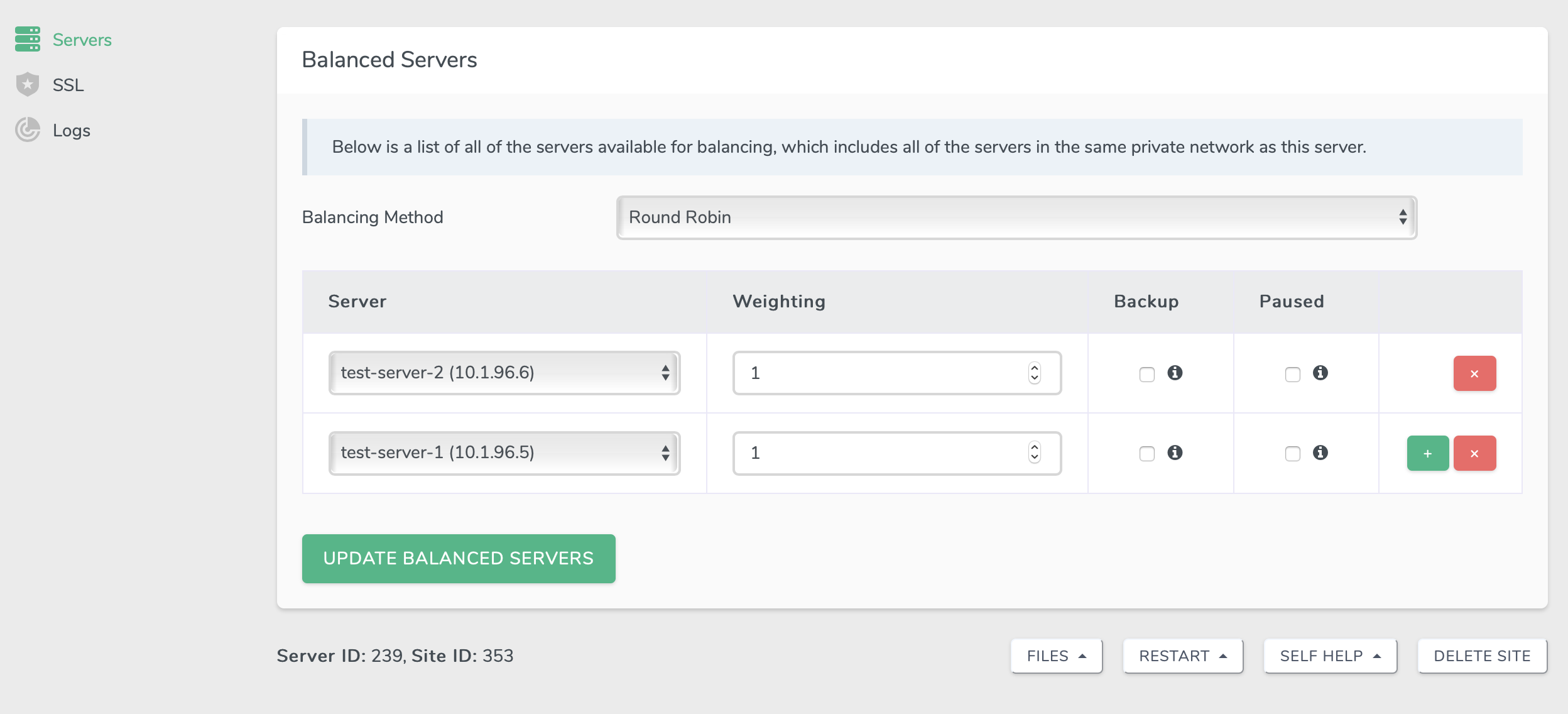
Task: Click Paused info icon for test-server-2
Action: pos(1320,373)
